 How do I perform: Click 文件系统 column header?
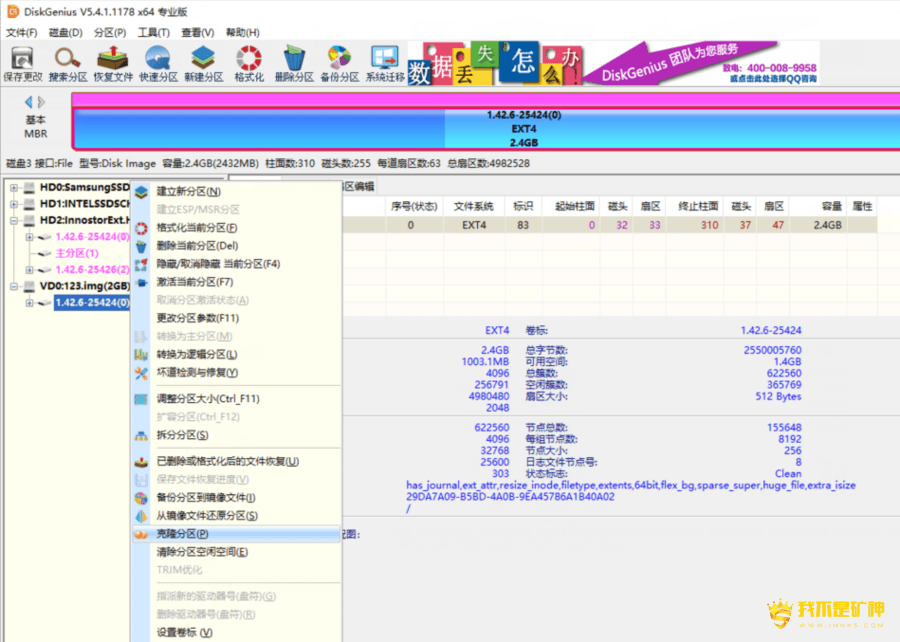coord(474,207)
